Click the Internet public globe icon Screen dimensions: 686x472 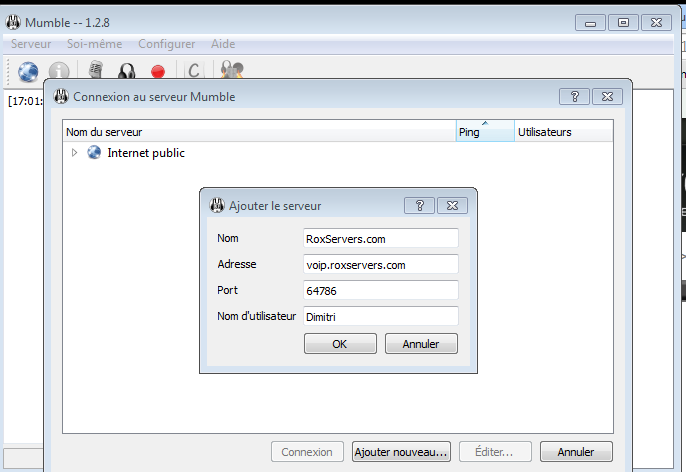(94, 153)
